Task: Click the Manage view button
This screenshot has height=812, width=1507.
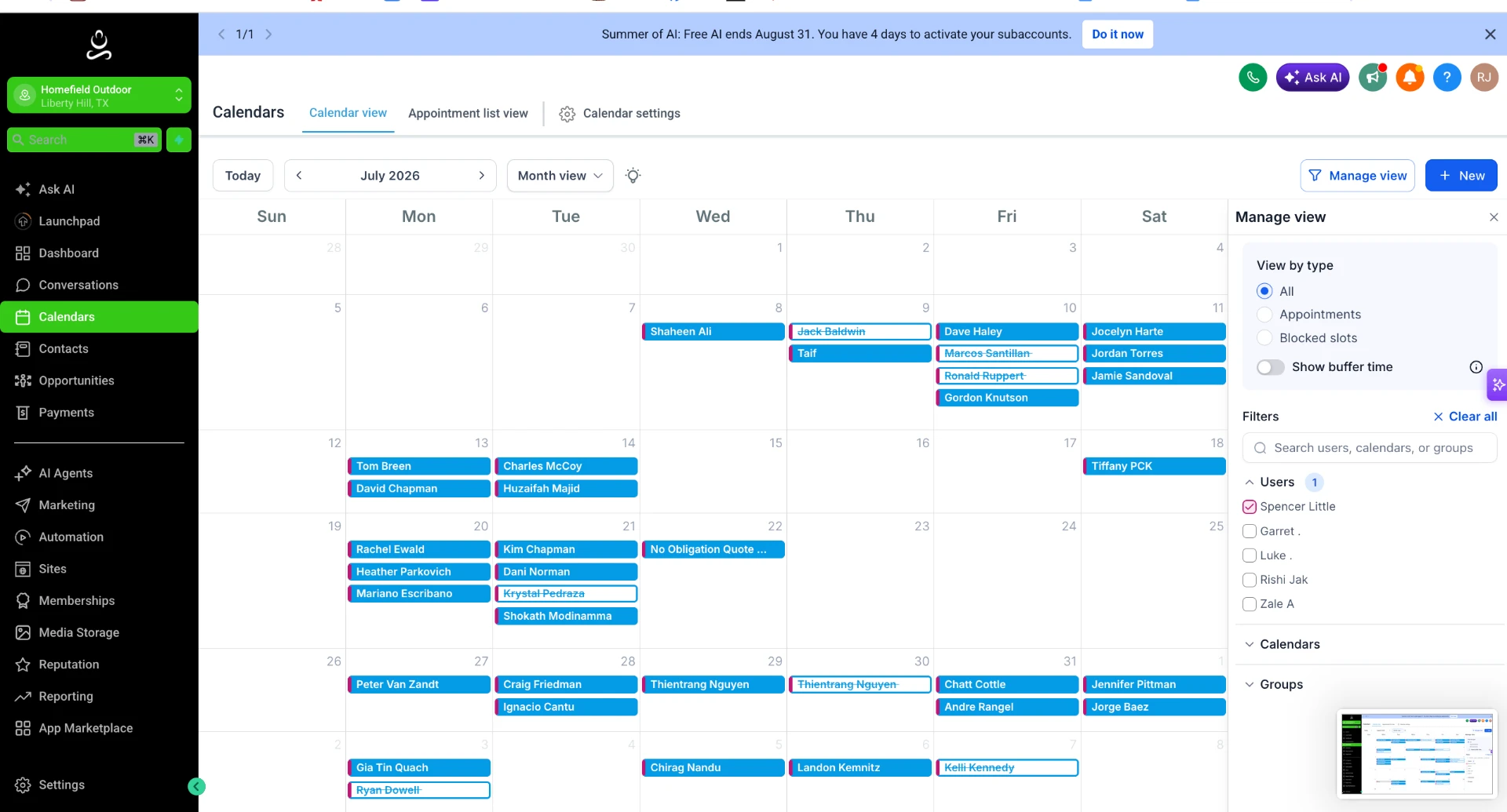Action: point(1357,176)
